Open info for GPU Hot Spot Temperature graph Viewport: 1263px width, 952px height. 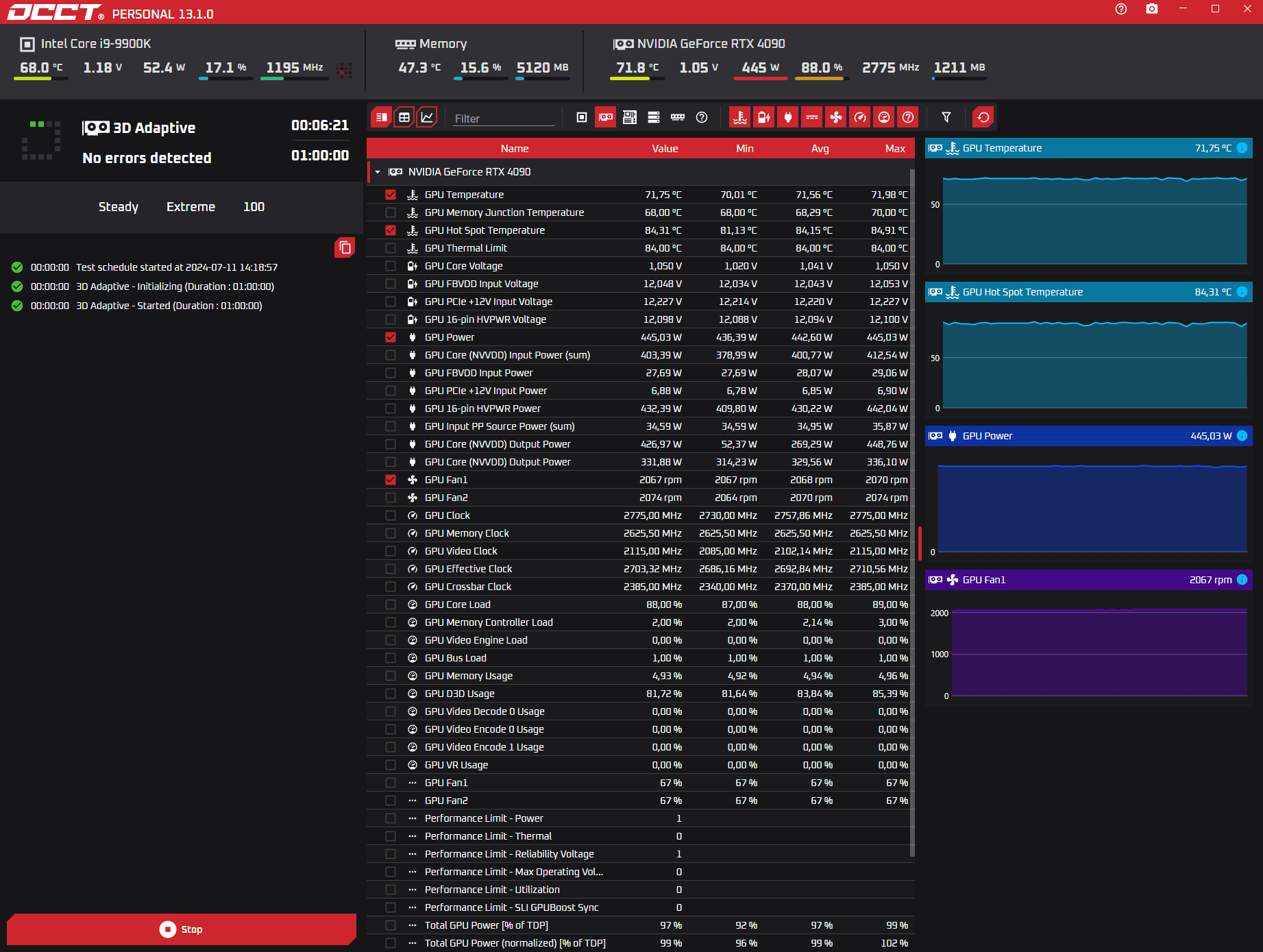click(1242, 292)
